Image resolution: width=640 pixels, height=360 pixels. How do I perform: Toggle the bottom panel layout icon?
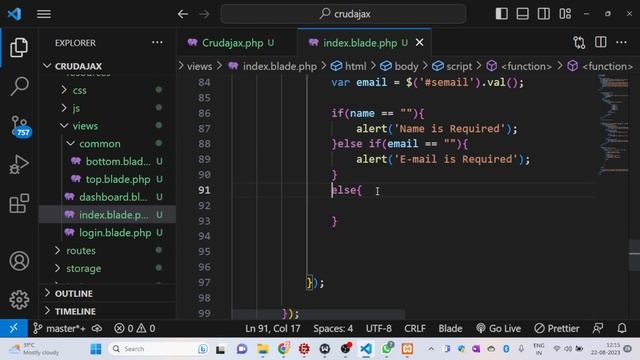[522, 14]
